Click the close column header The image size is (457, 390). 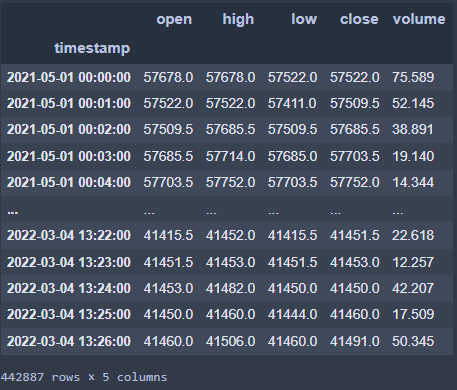click(x=359, y=19)
